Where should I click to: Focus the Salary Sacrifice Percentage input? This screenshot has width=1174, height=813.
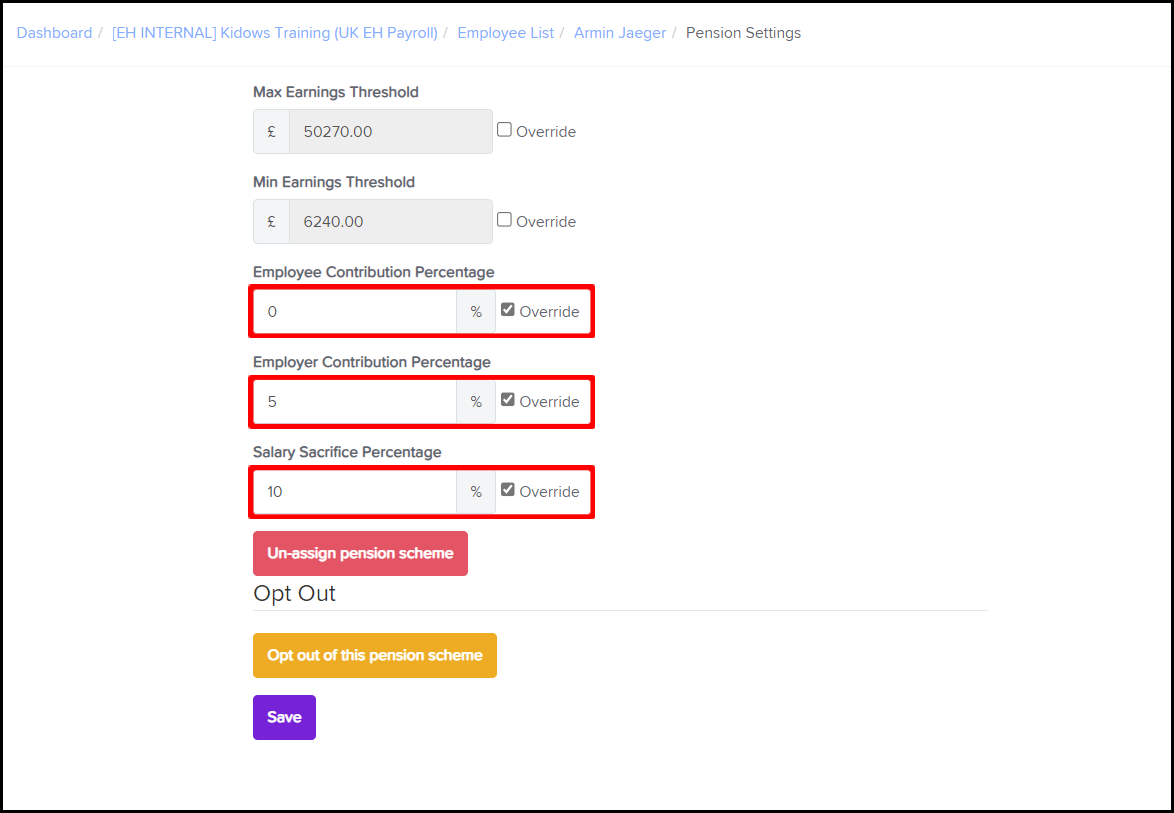(355, 492)
